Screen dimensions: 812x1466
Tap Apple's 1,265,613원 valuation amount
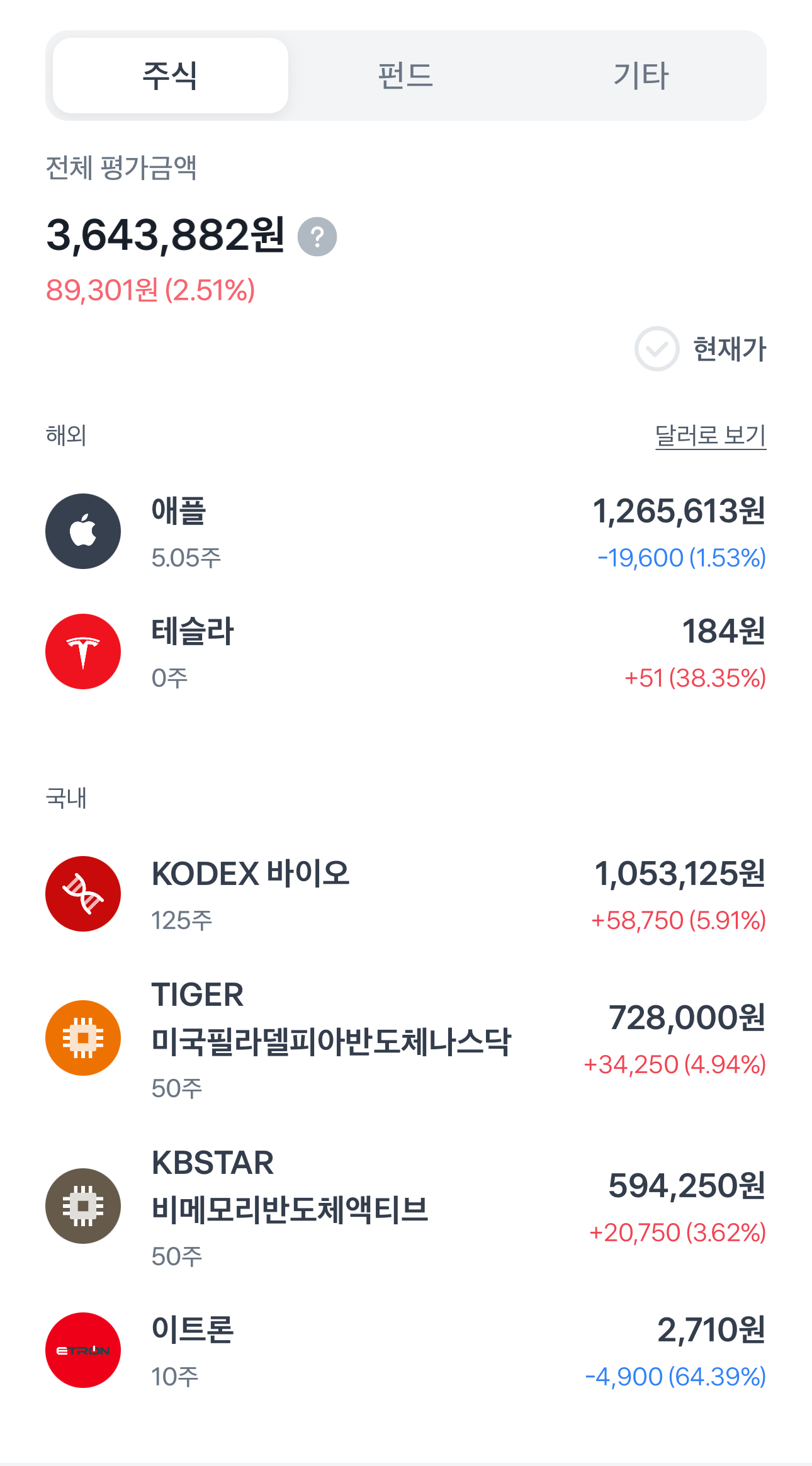tap(679, 510)
